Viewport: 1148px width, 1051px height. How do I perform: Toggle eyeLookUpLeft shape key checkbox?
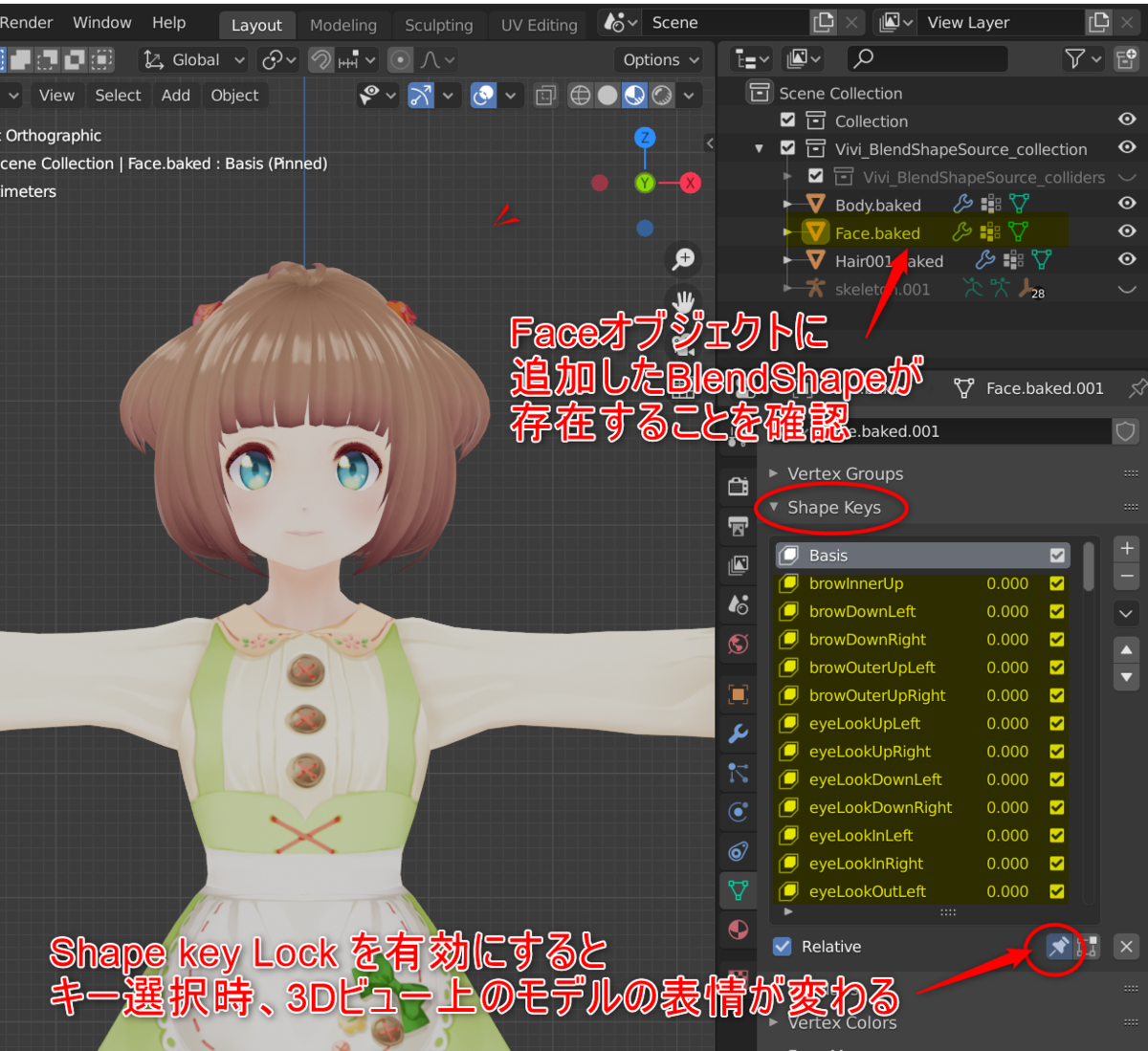pyautogui.click(x=1057, y=723)
